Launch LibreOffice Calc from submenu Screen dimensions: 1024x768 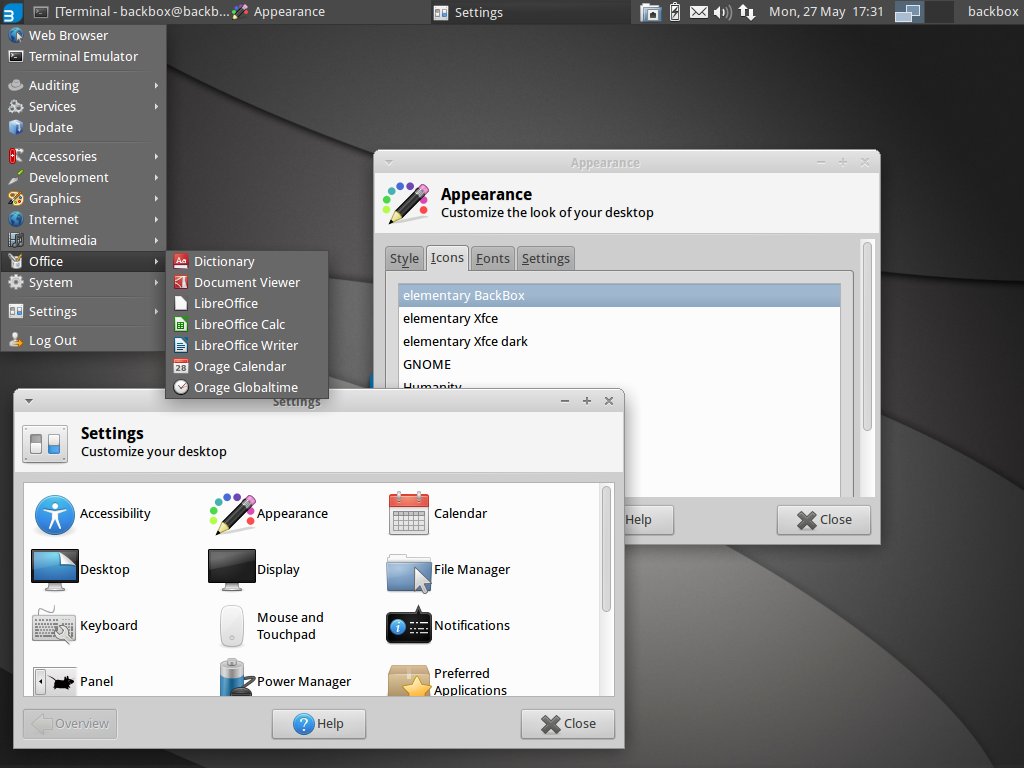(247, 324)
